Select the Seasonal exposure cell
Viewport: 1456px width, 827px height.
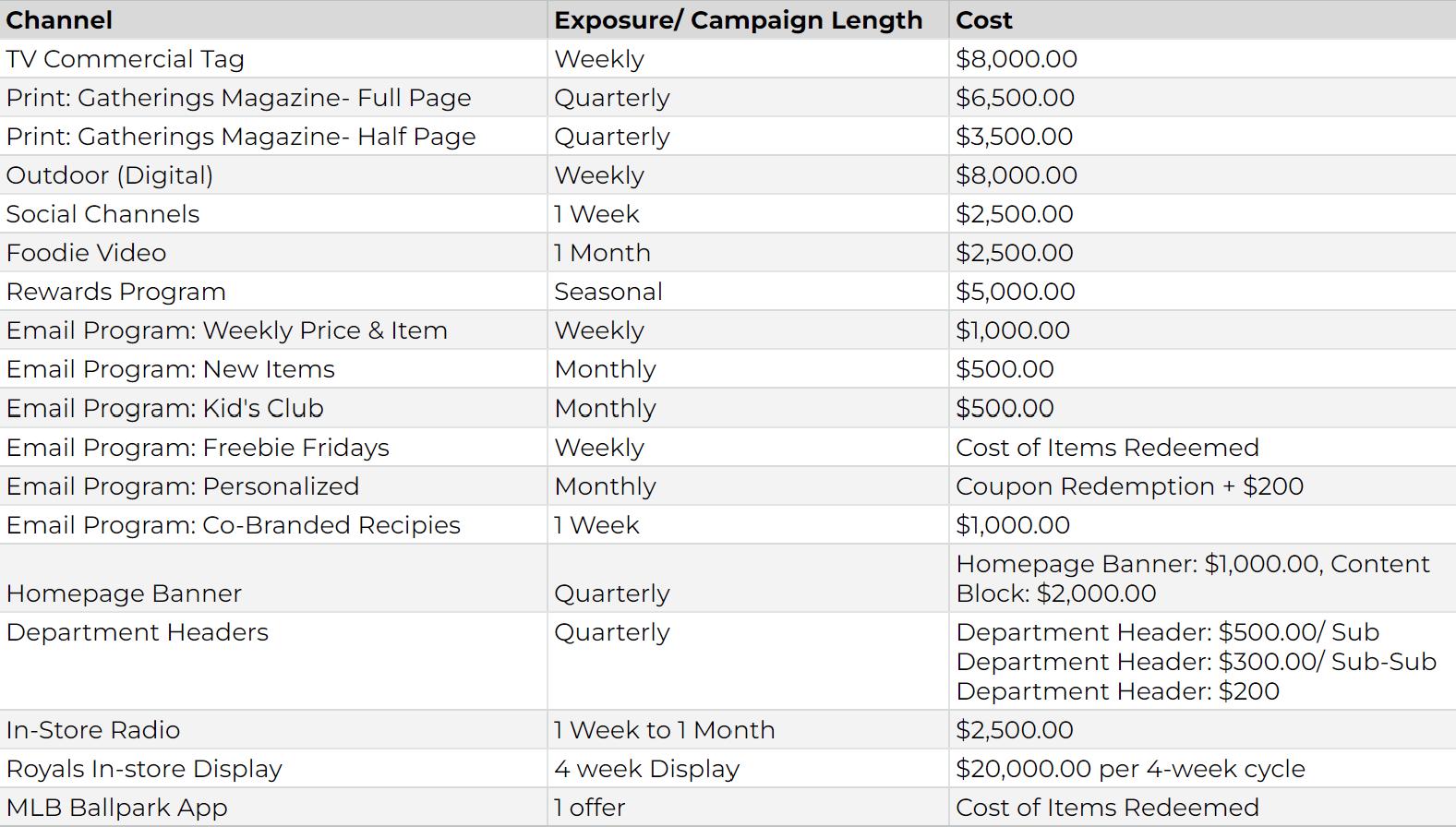pyautogui.click(x=608, y=292)
